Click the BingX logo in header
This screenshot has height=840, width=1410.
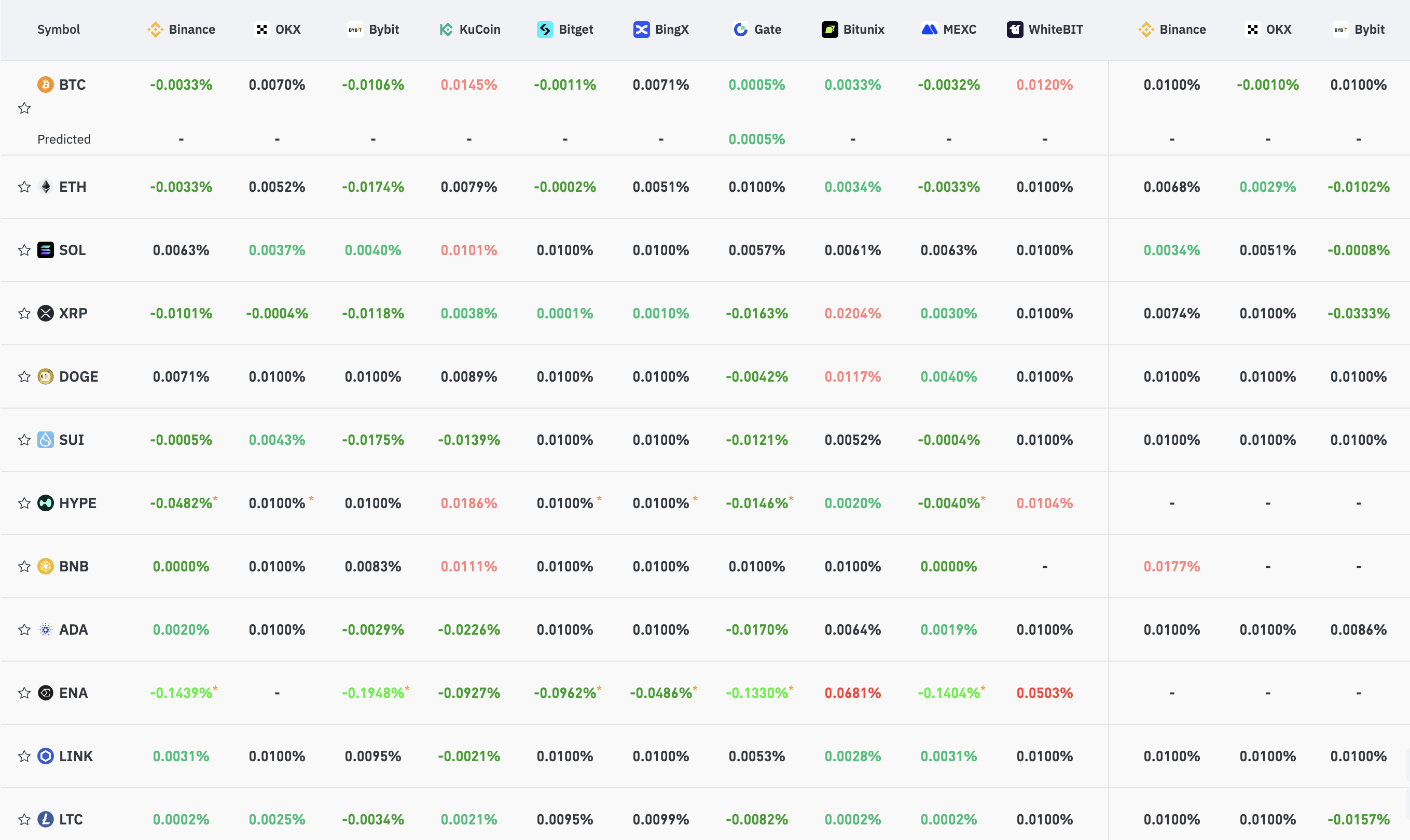[x=641, y=30]
